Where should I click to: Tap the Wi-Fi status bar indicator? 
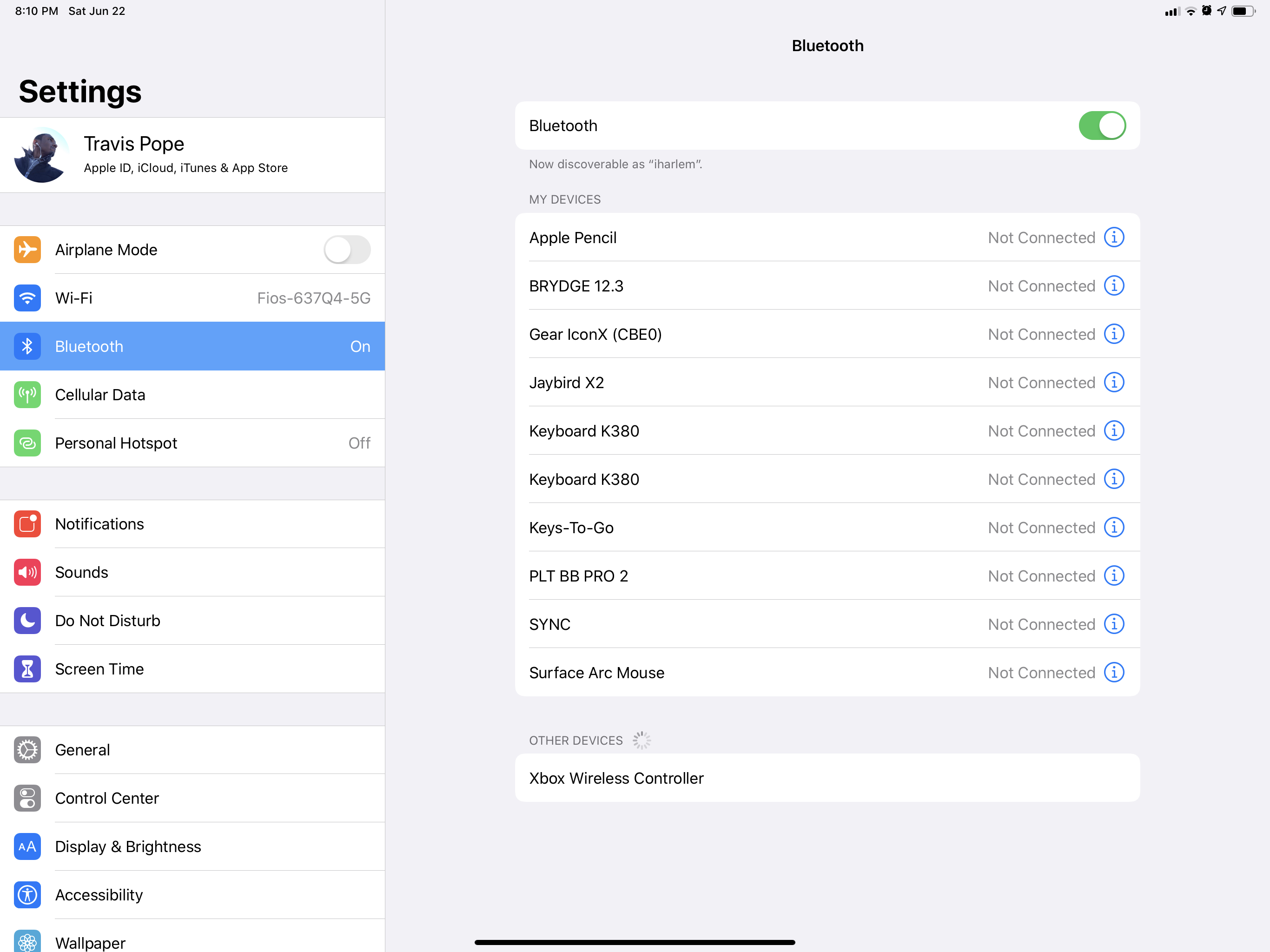tap(1191, 11)
